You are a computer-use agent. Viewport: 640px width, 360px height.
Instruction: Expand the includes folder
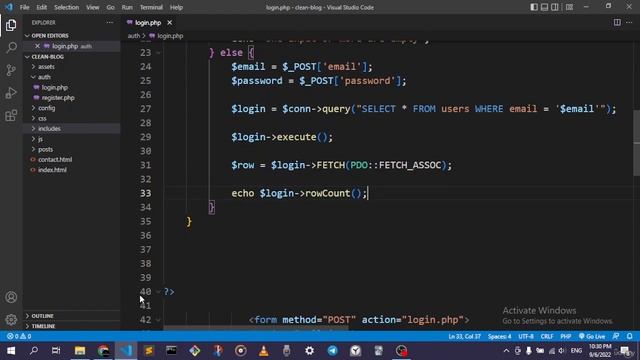[49, 129]
